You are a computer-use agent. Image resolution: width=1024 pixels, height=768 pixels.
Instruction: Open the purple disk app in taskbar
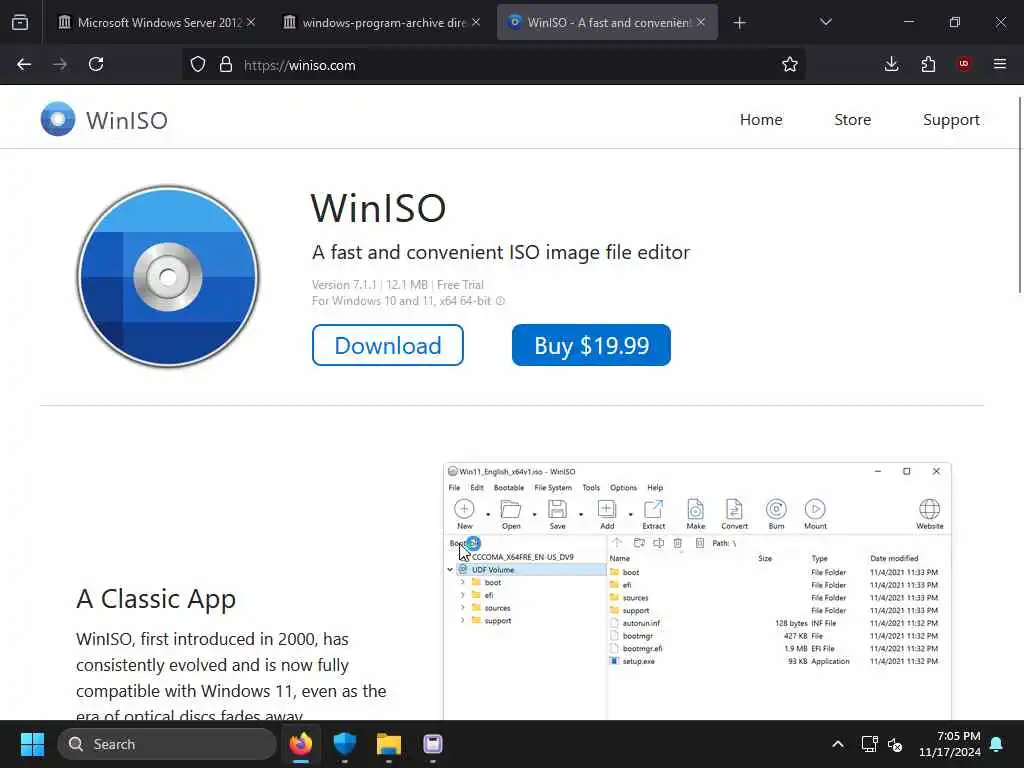[x=432, y=744]
